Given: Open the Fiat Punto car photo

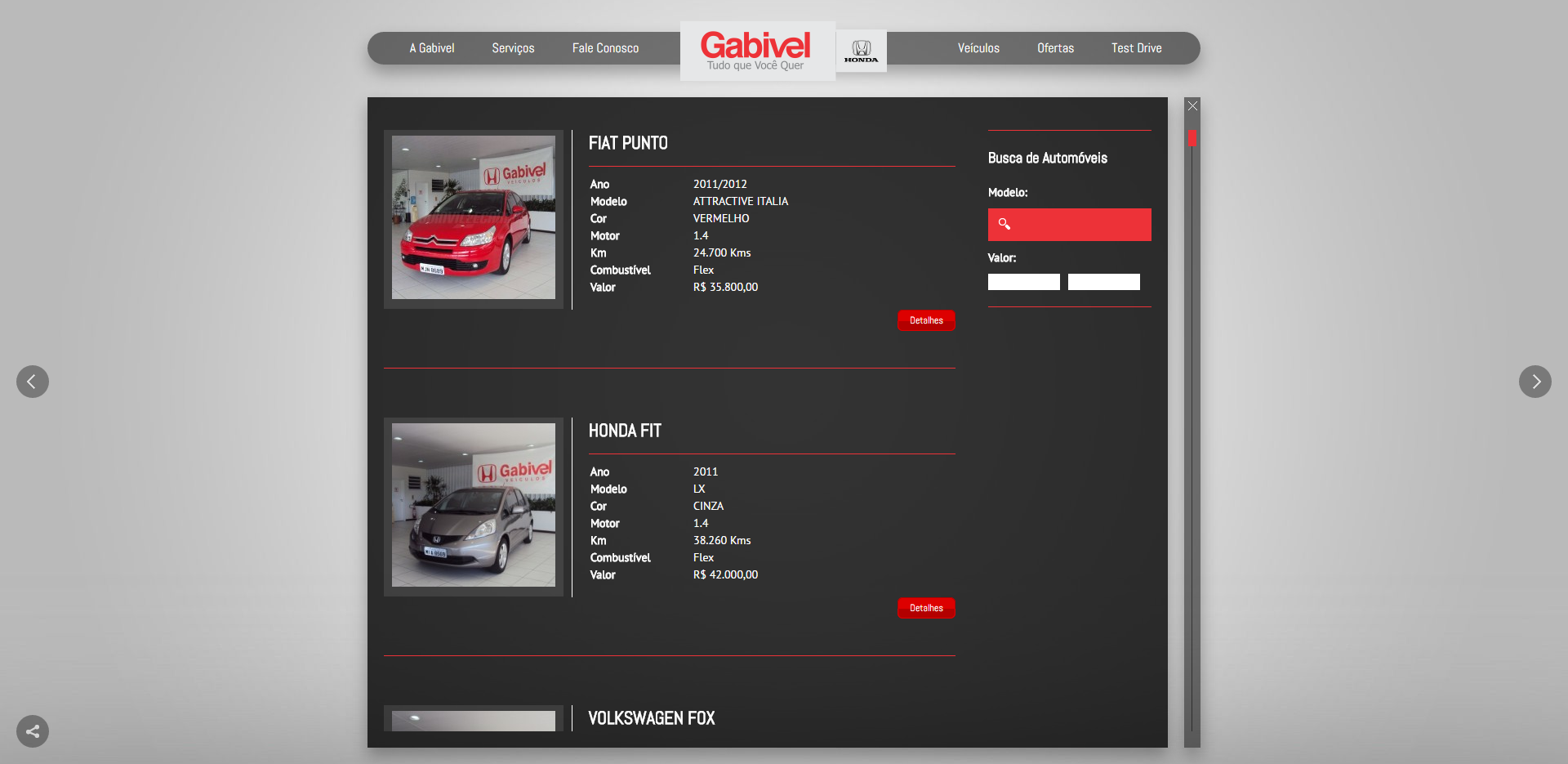Looking at the screenshot, I should [474, 217].
